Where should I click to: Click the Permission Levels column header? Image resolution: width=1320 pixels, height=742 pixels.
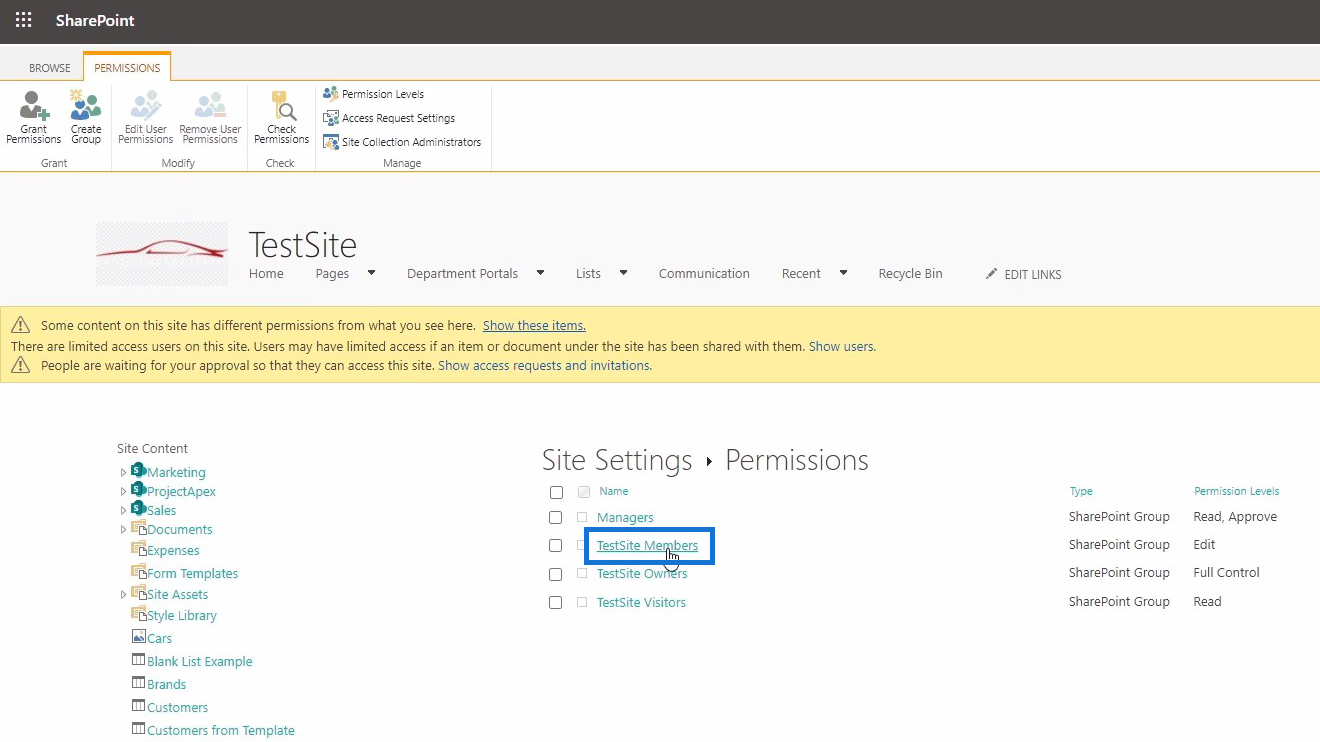(x=1236, y=491)
